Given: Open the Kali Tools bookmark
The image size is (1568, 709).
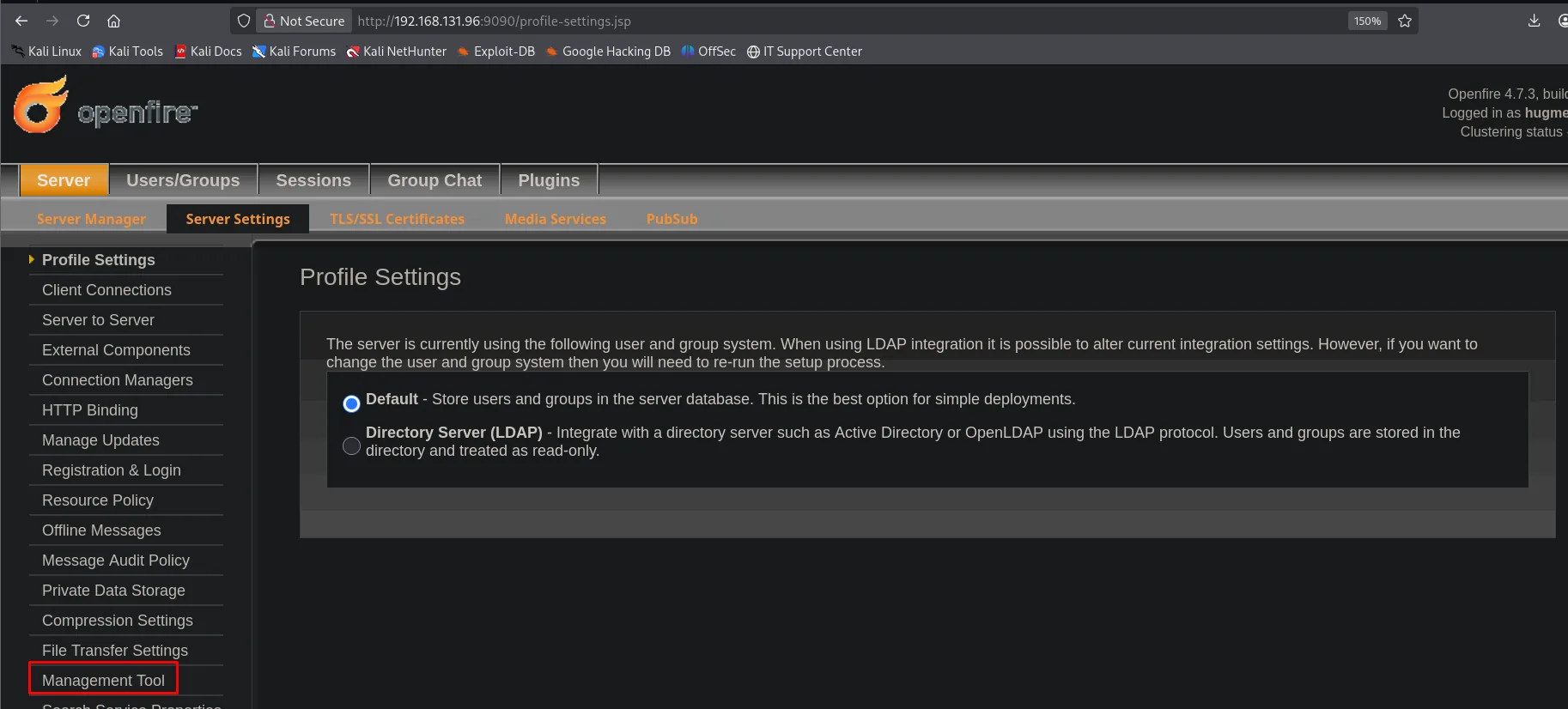Looking at the screenshot, I should coord(127,52).
